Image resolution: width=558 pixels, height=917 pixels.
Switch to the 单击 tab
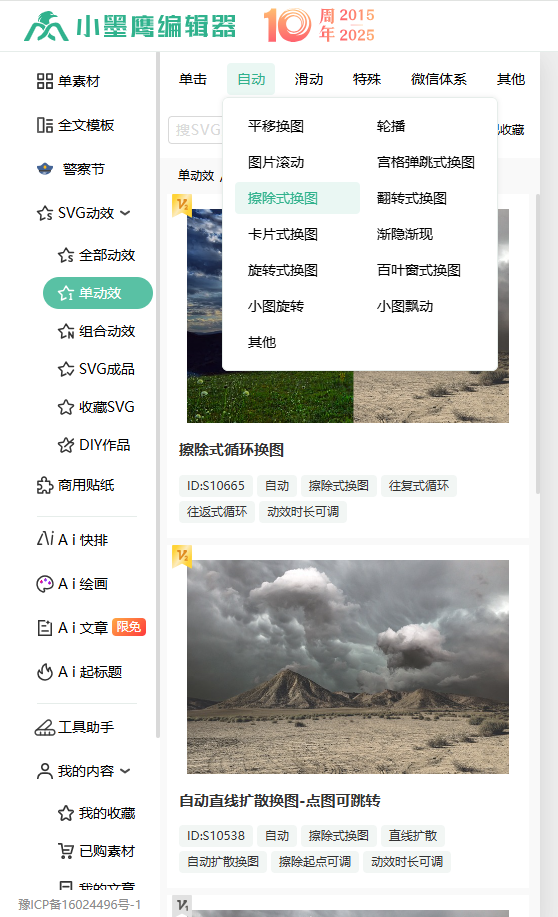[193, 79]
